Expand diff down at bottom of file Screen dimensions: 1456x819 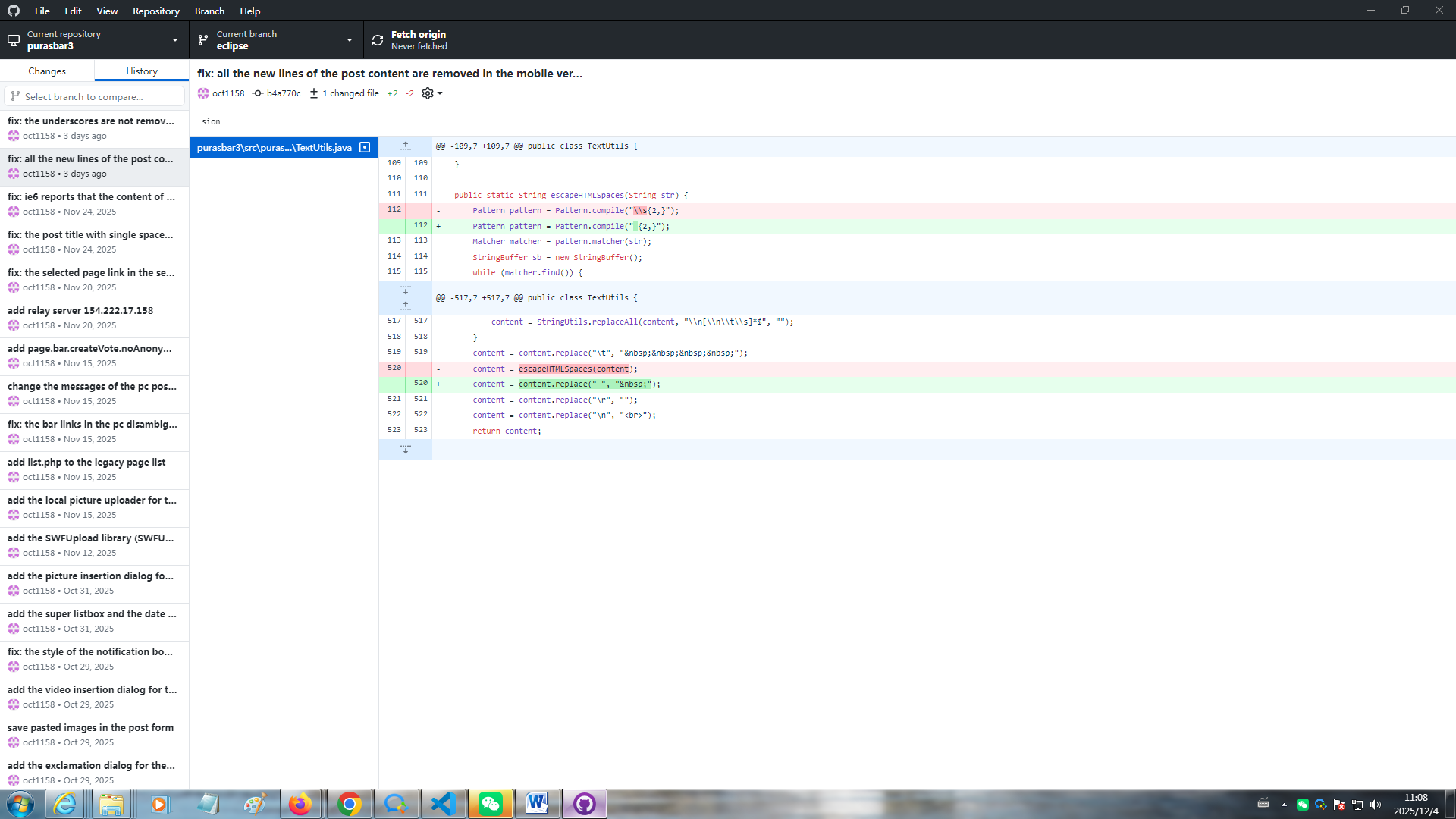(406, 450)
